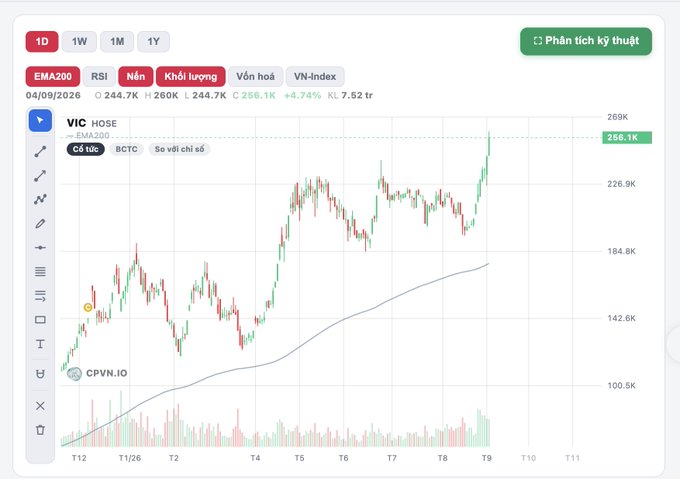Click the X remove drawing icon
This screenshot has height=479, width=680.
[x=40, y=406]
